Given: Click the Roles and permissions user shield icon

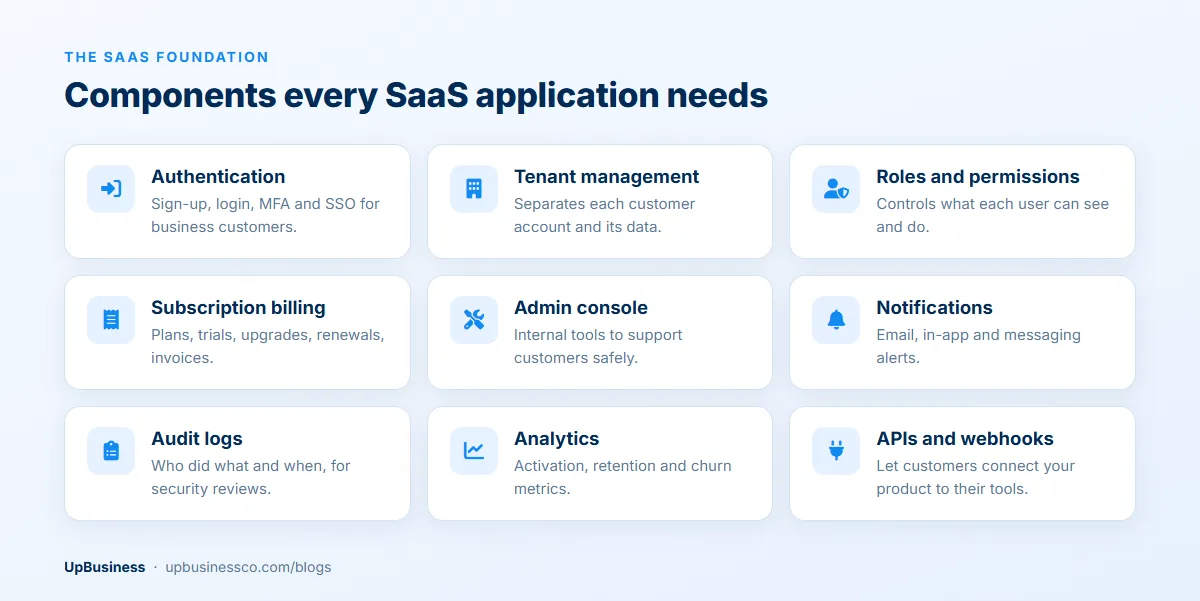Looking at the screenshot, I should 836,189.
